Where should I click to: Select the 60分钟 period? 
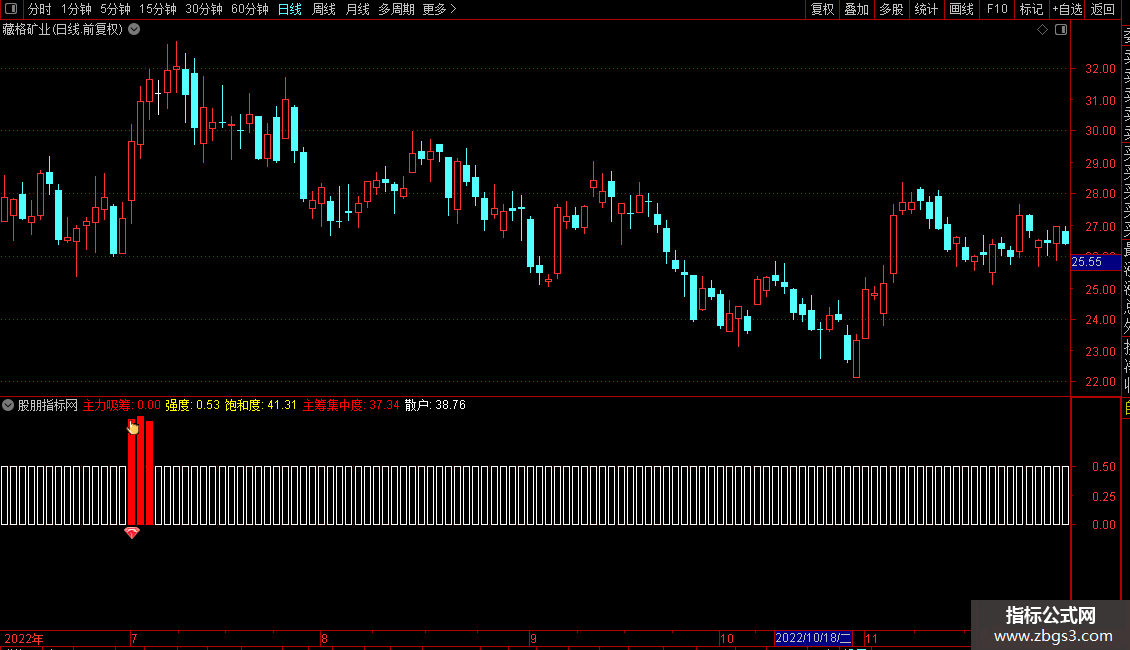coord(249,9)
